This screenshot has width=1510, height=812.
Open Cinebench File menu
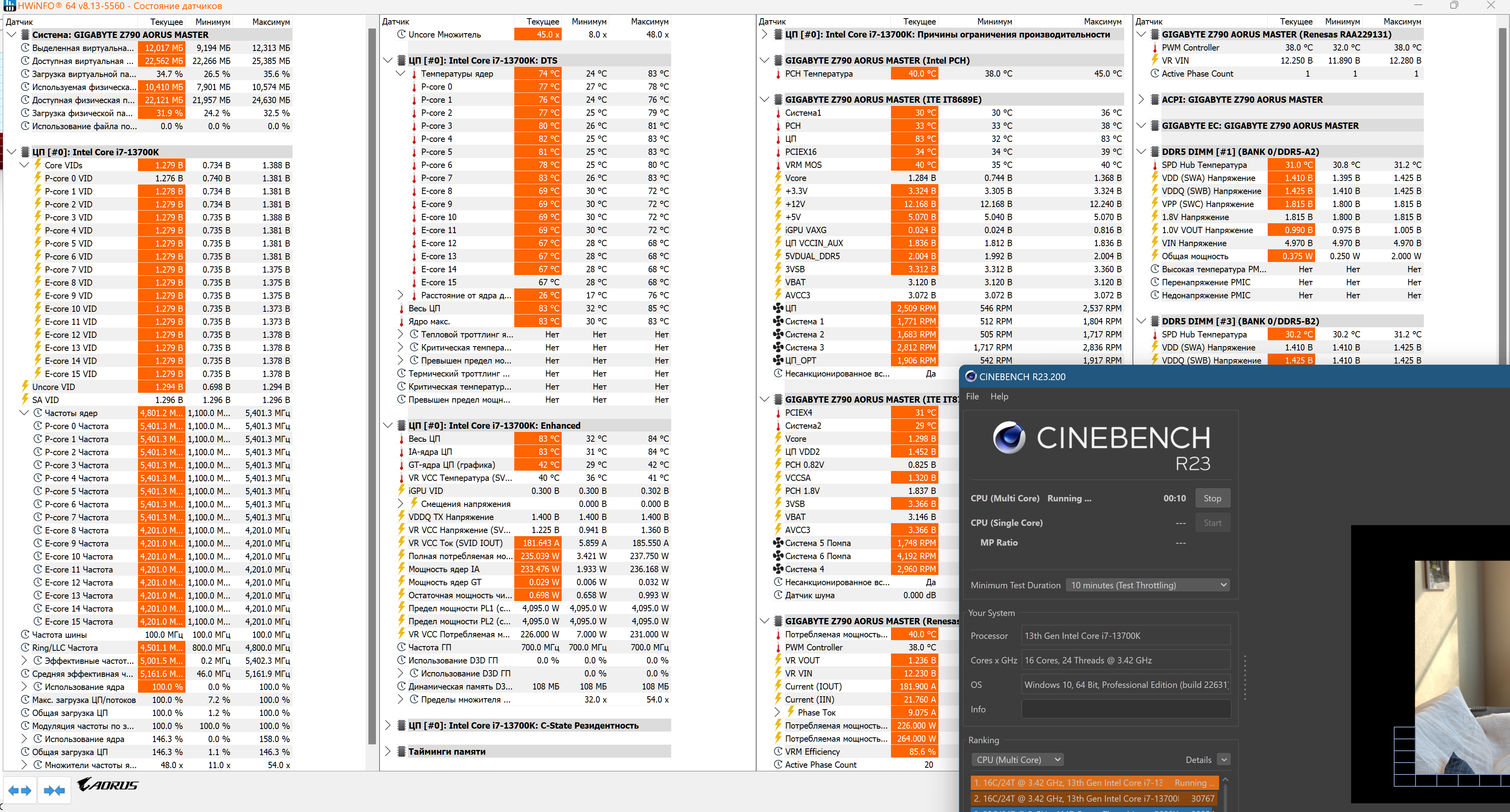coord(972,397)
